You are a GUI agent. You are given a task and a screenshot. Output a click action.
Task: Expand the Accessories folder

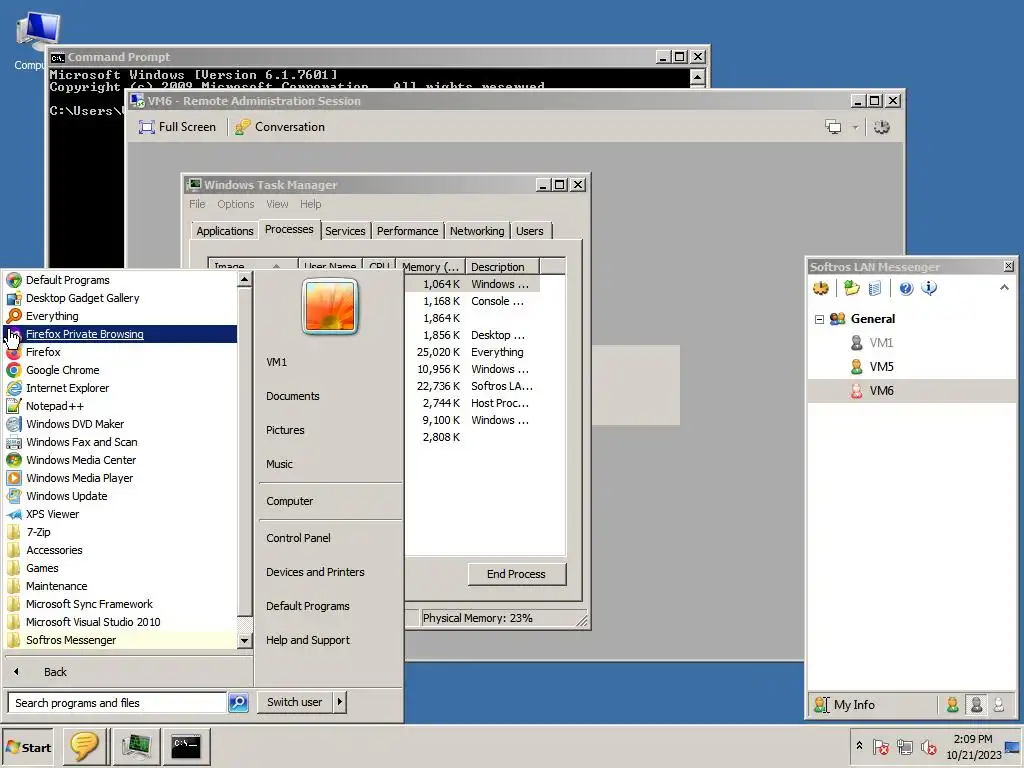121,550
